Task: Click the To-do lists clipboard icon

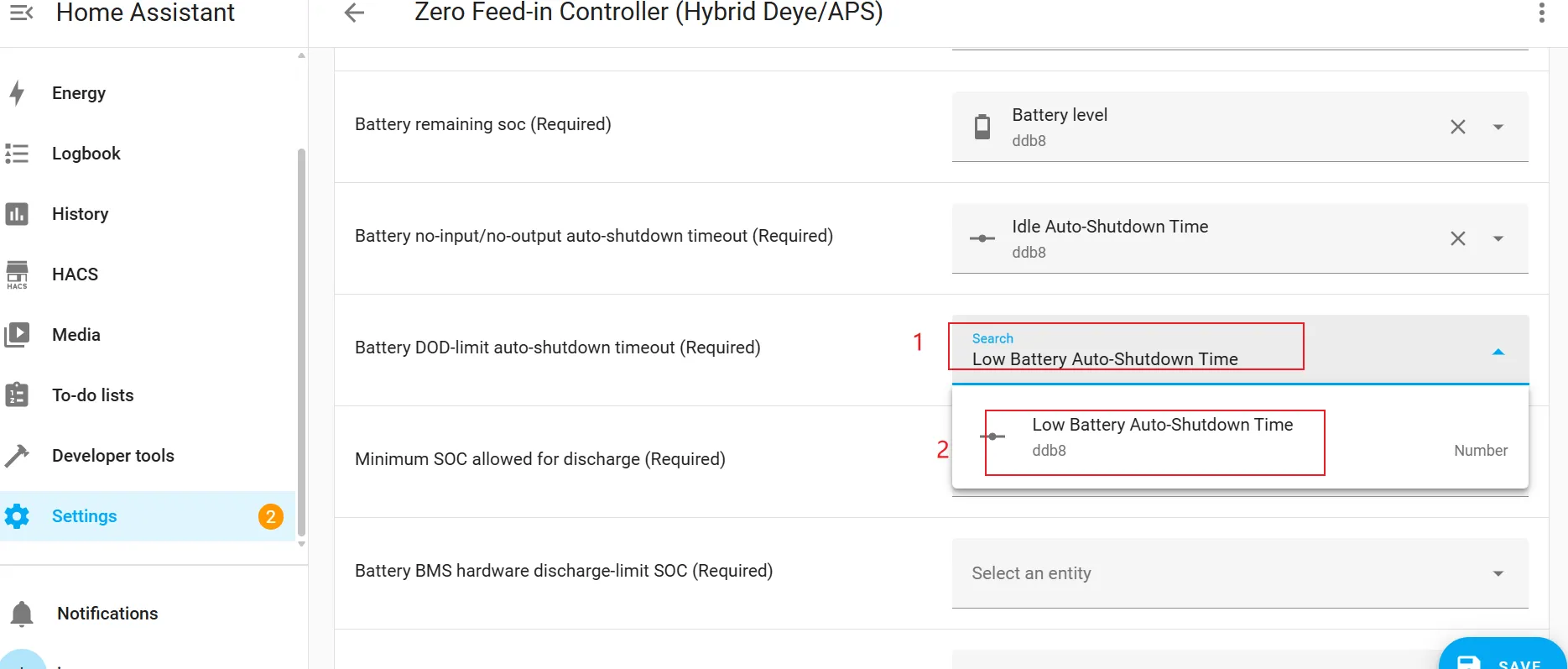Action: tap(17, 395)
